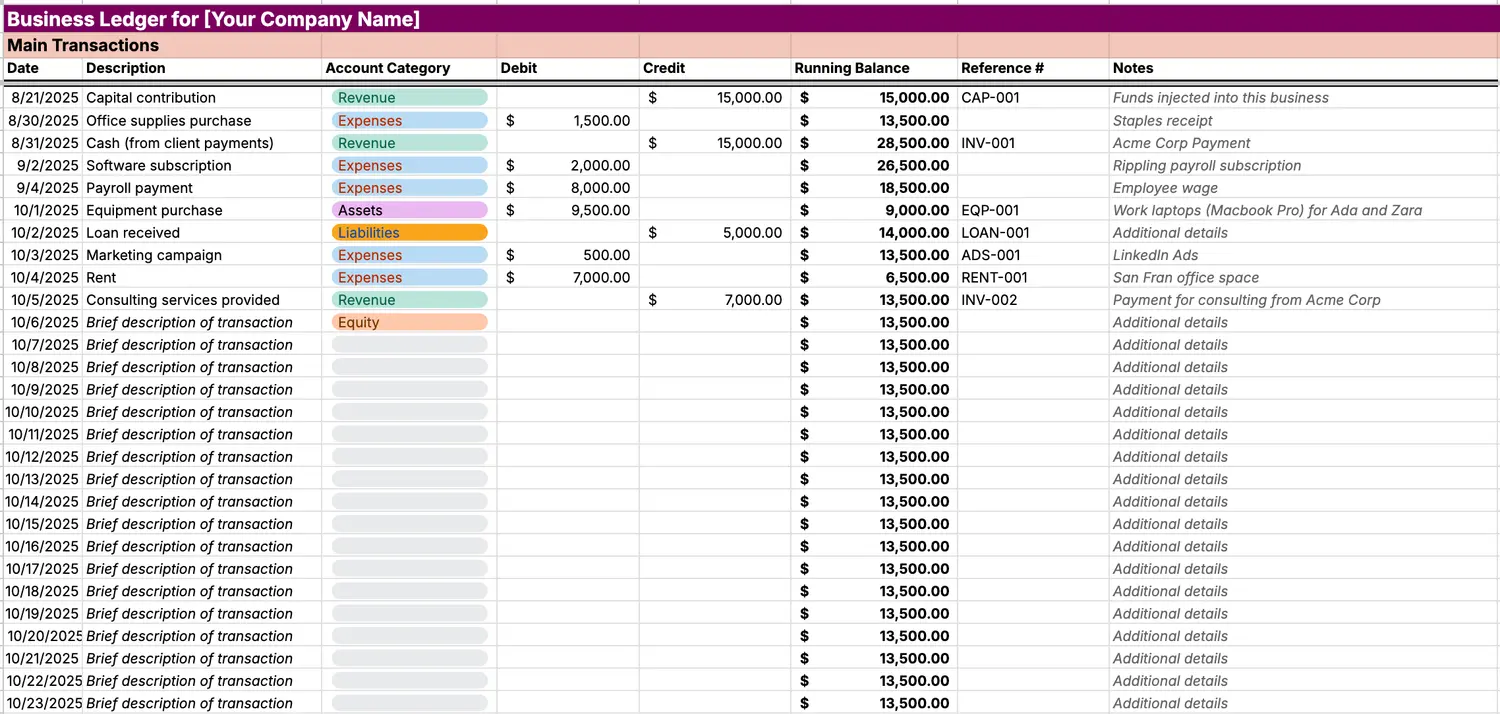Select the EQP-001 reference cell
The image size is (1500, 714).
click(1033, 210)
